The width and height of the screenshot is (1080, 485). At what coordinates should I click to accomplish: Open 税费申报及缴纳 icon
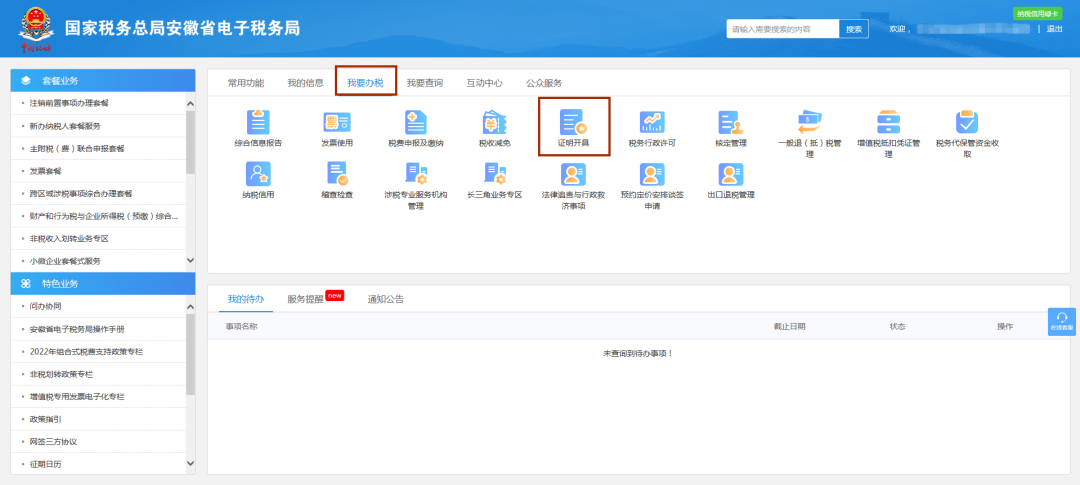click(x=416, y=123)
